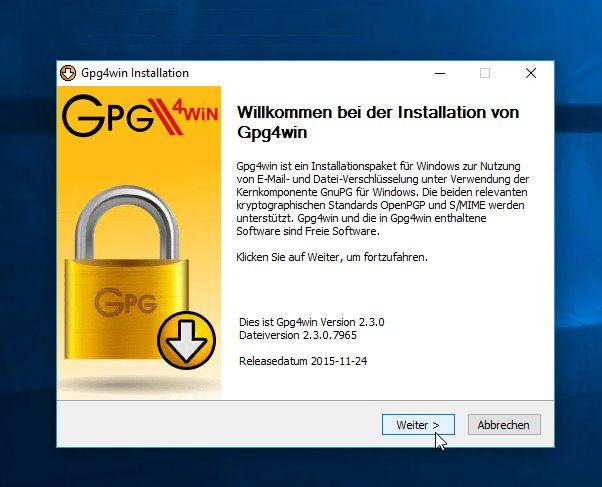Click the disabled maximize button in the title bar
This screenshot has width=602, height=487.
coord(485,73)
